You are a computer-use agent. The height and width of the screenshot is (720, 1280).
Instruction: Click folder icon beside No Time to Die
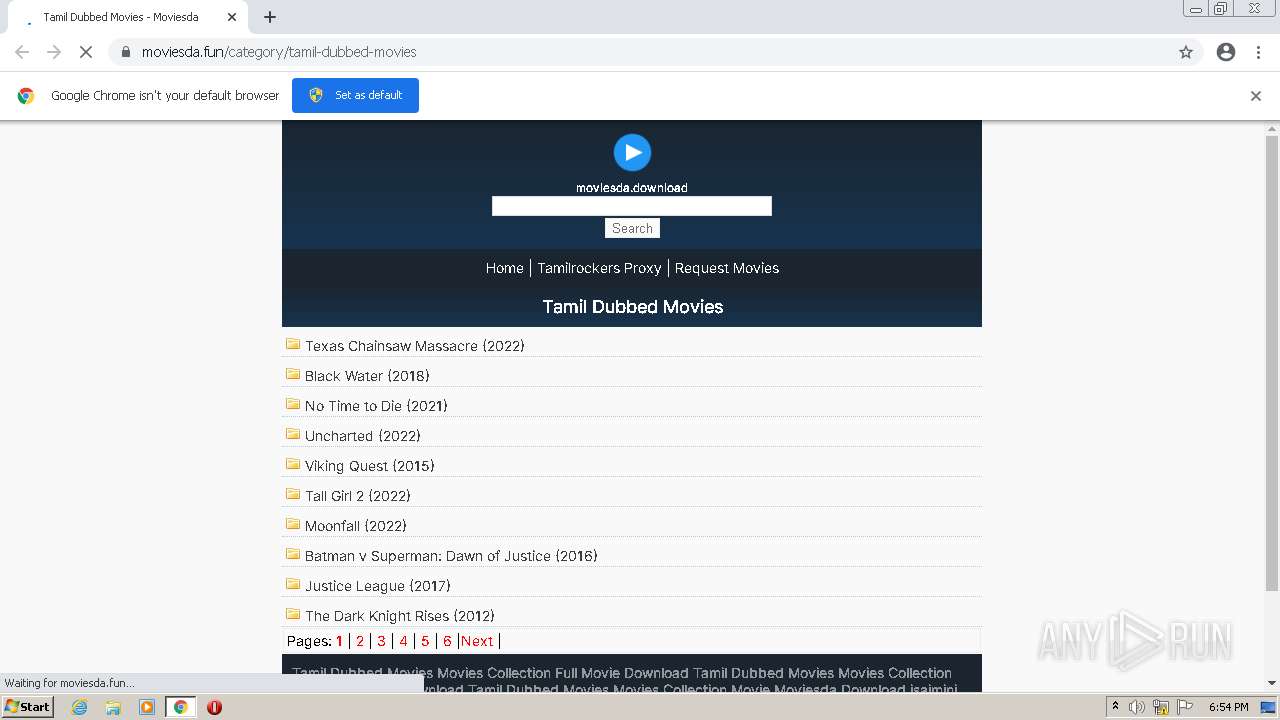coord(293,404)
